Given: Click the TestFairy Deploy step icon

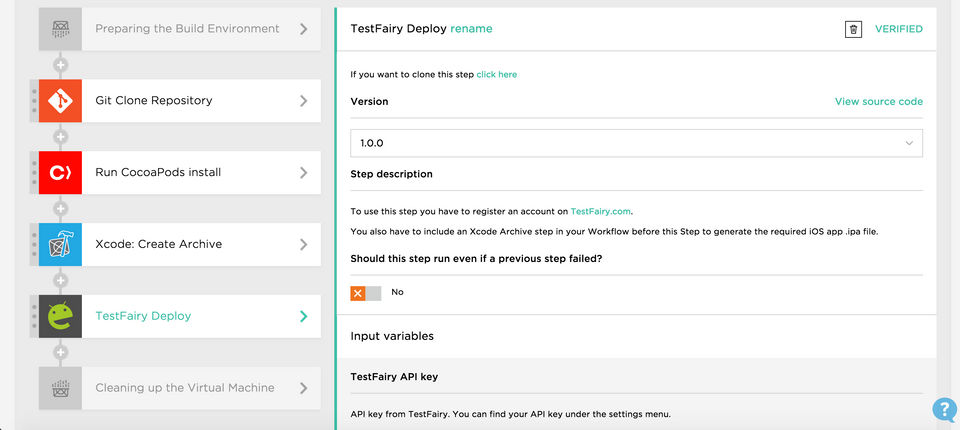Looking at the screenshot, I should click(60, 316).
